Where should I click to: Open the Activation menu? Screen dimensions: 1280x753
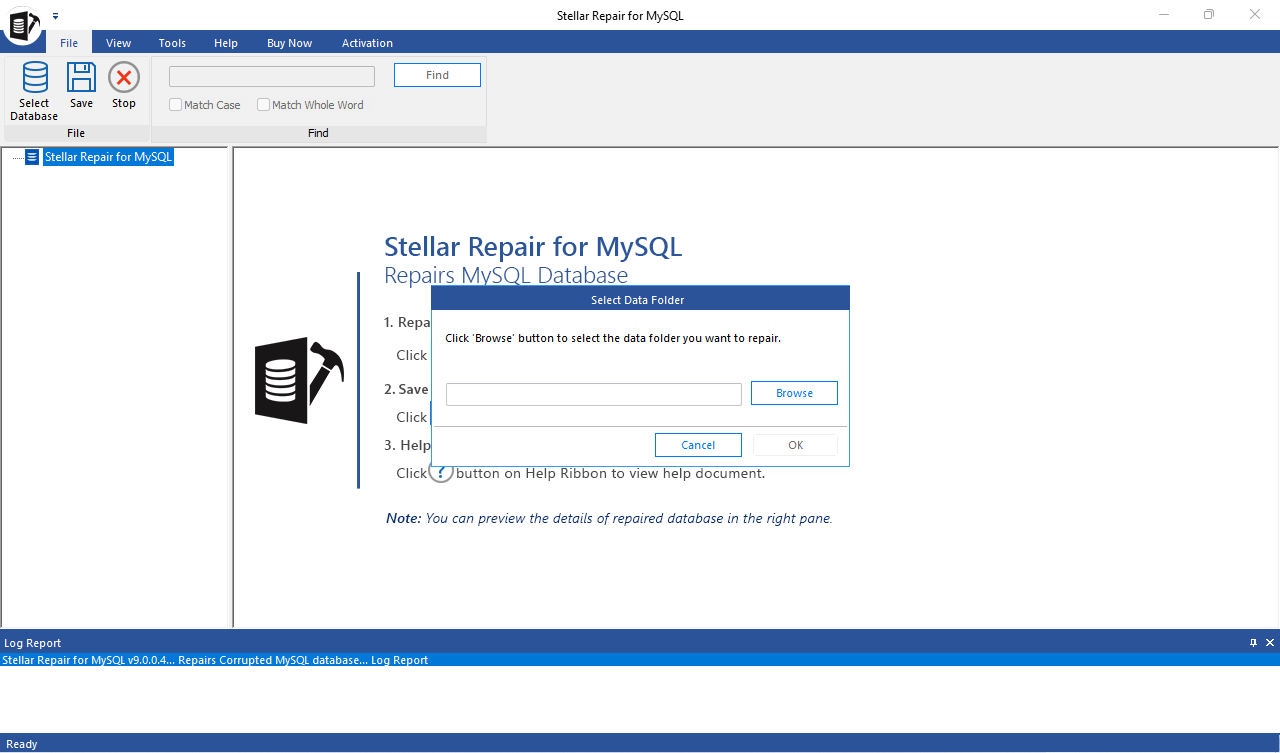(x=367, y=43)
